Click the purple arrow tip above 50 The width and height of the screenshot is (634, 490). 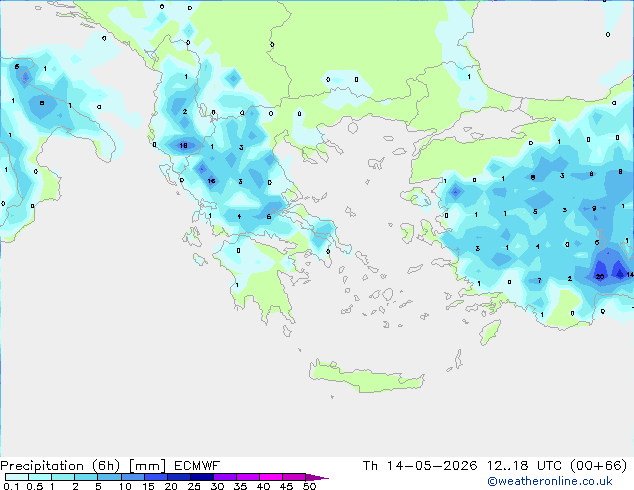pyautogui.click(x=317, y=477)
